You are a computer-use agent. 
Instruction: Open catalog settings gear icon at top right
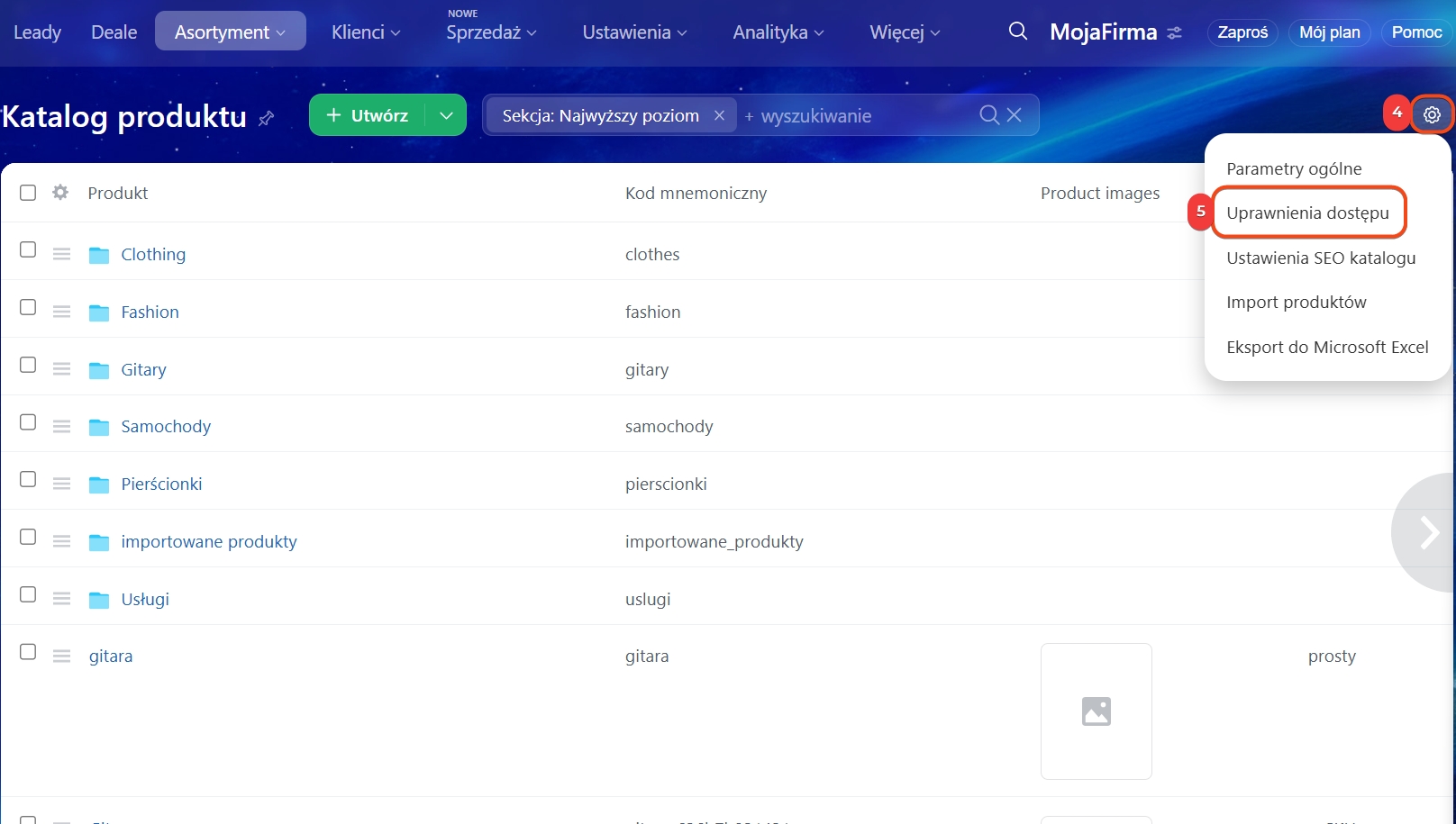click(x=1432, y=114)
